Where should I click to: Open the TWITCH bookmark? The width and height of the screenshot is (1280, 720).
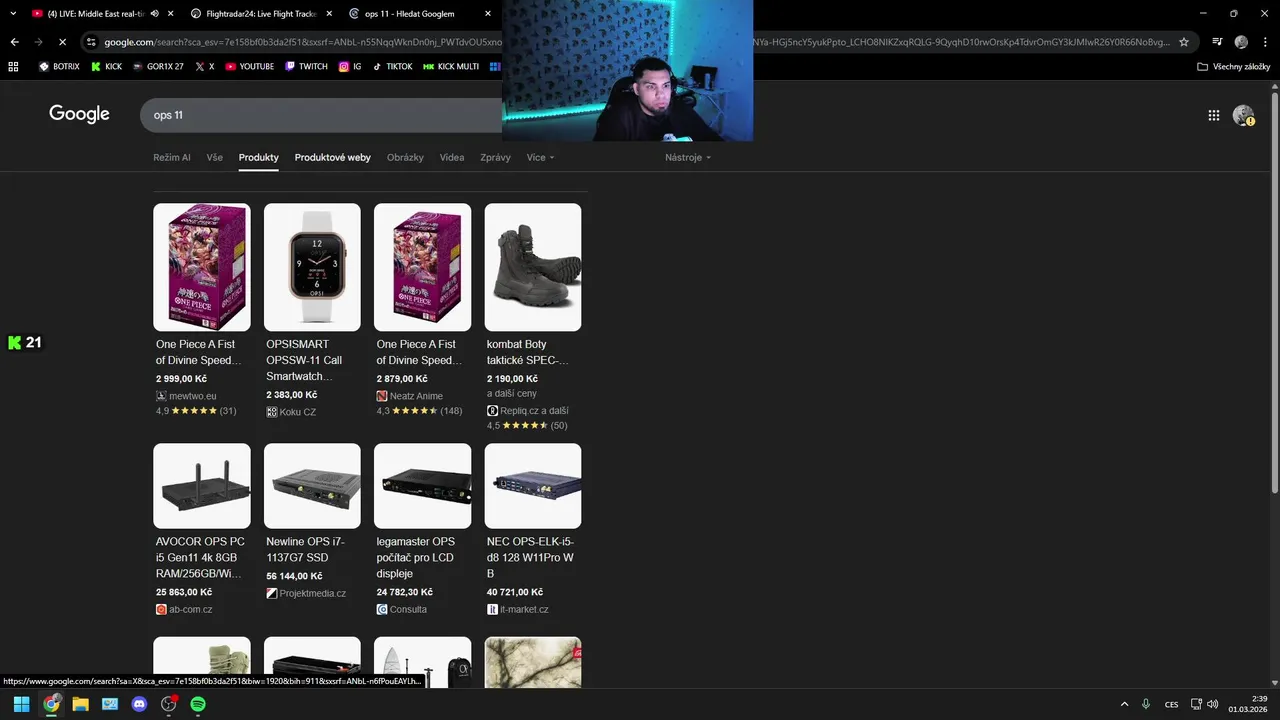[x=306, y=67]
